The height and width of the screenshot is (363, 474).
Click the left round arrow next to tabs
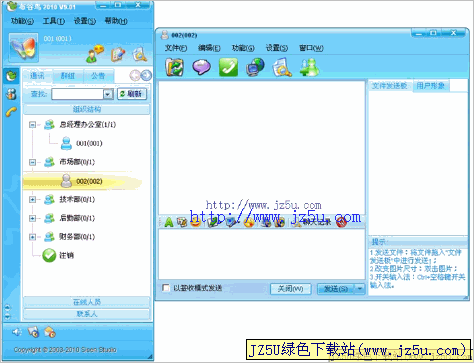[x=135, y=76]
